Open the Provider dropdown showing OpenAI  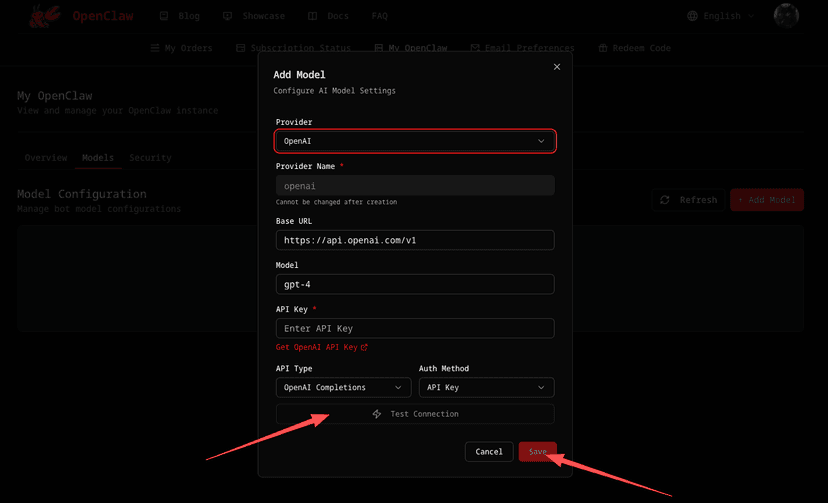(x=415, y=141)
